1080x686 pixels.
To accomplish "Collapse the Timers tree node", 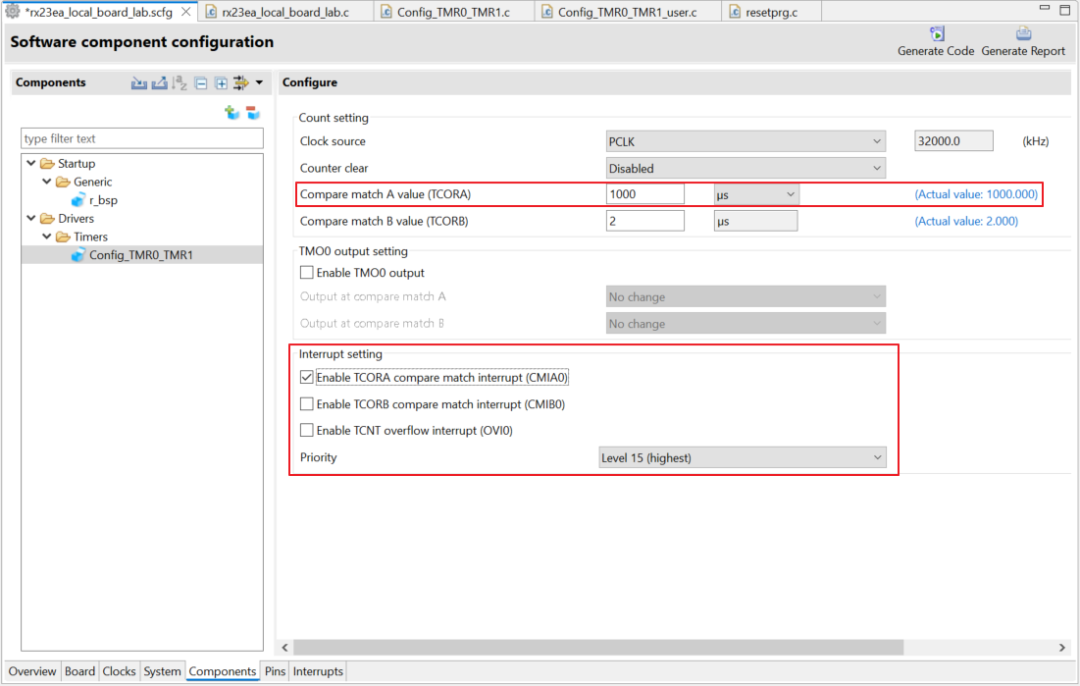I will click(47, 236).
